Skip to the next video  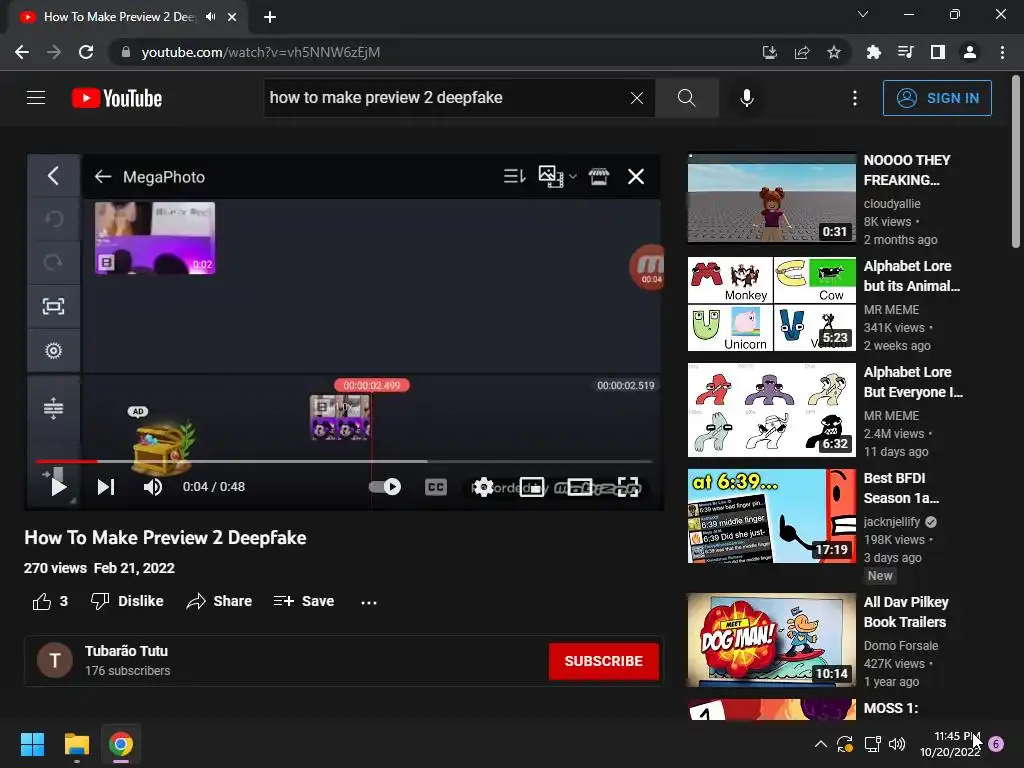[106, 487]
